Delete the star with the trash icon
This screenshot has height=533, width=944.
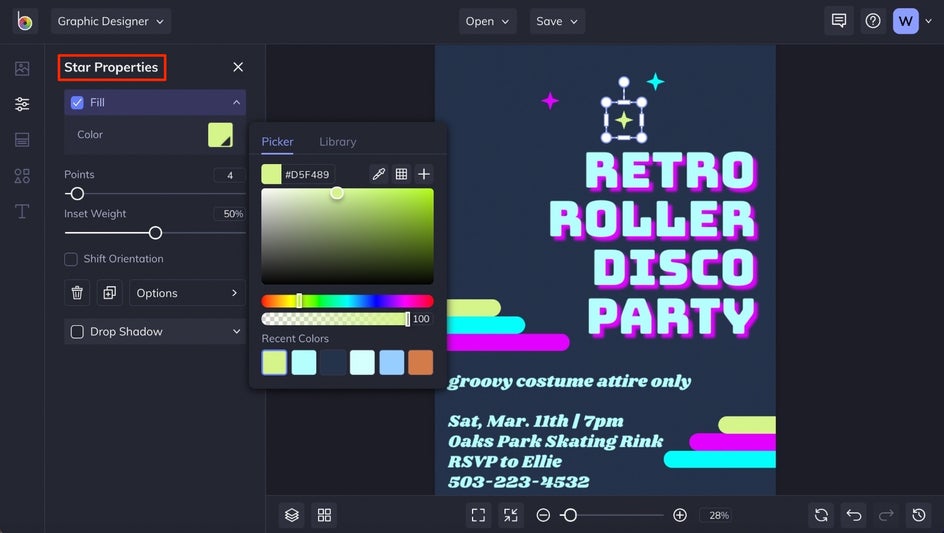(x=77, y=293)
